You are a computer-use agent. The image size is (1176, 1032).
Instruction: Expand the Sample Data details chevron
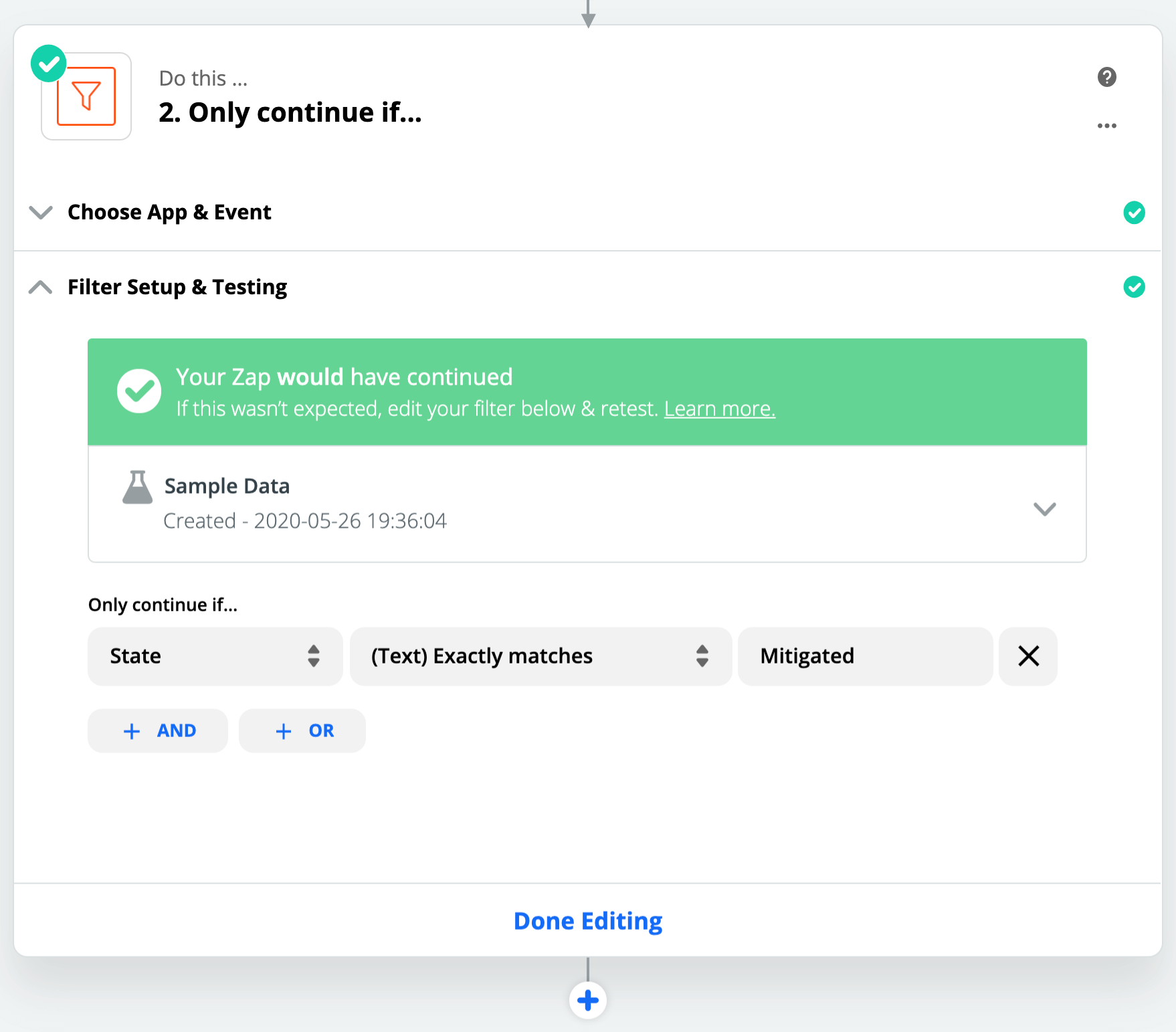(1044, 509)
